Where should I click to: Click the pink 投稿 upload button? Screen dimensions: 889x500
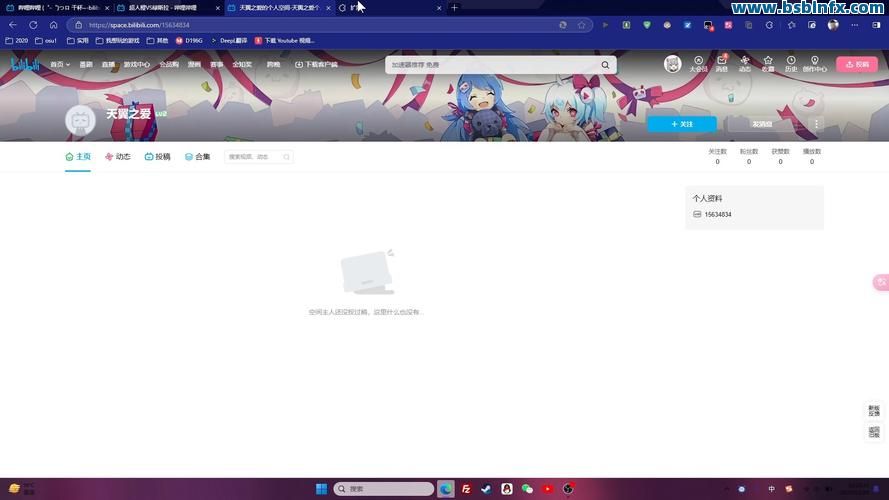[x=857, y=65]
